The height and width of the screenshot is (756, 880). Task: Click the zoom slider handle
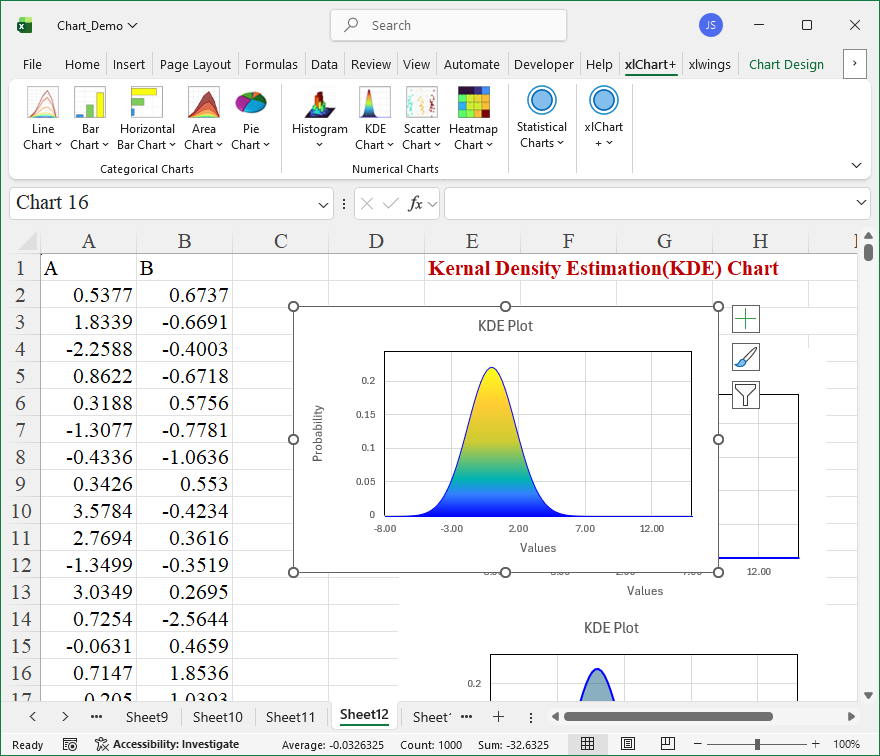(x=758, y=744)
